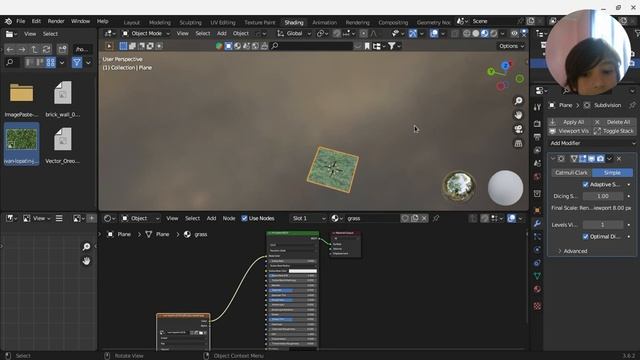Open the Object Mode dropdown

pos(146,33)
